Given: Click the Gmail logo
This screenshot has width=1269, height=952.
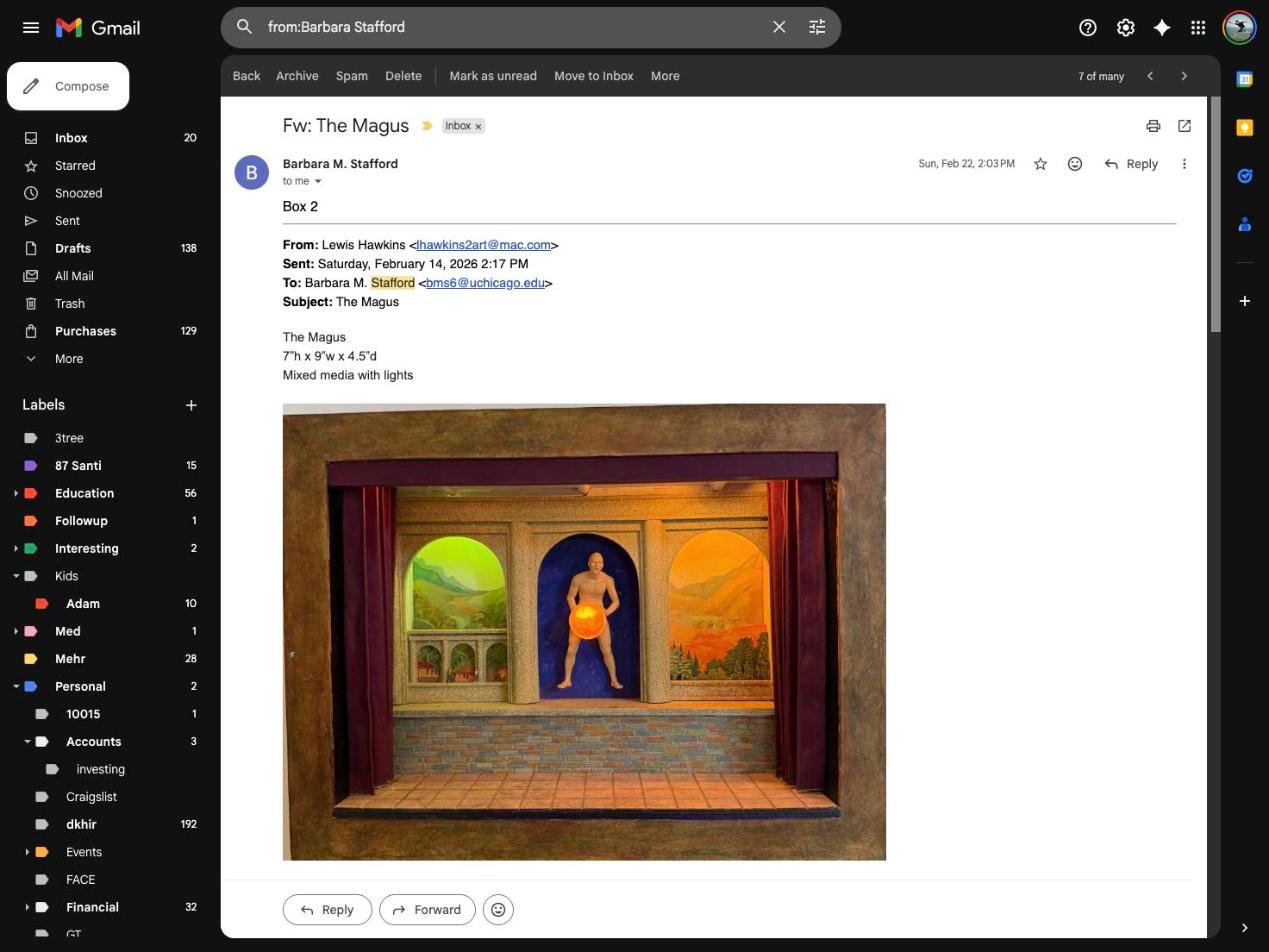Looking at the screenshot, I should 98,27.
